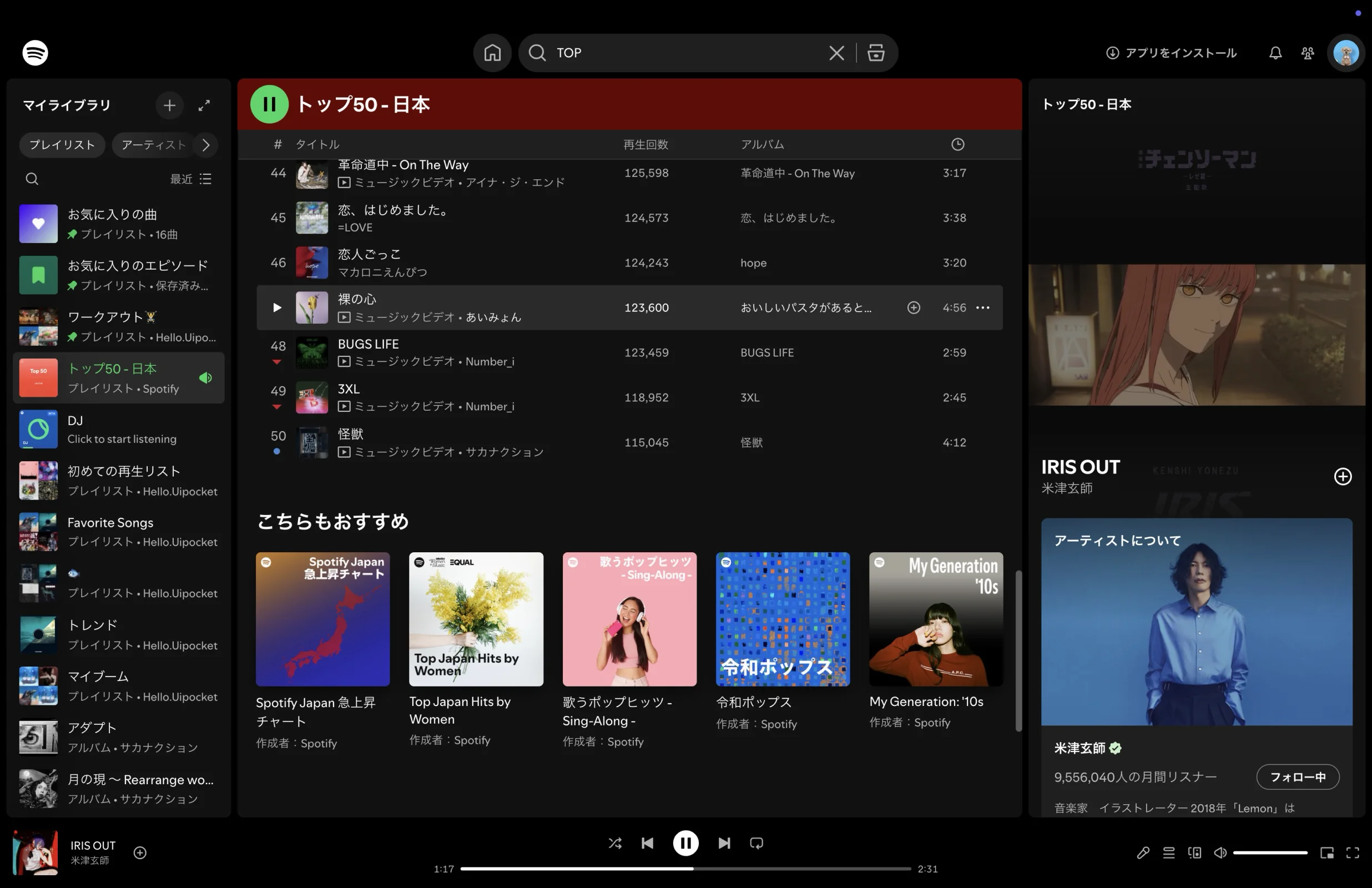Open the mini player

click(x=1326, y=852)
